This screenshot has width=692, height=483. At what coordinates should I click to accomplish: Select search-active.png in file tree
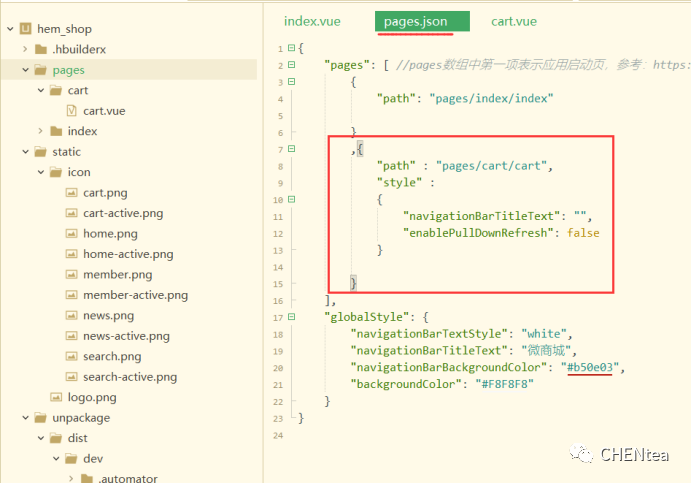130,377
